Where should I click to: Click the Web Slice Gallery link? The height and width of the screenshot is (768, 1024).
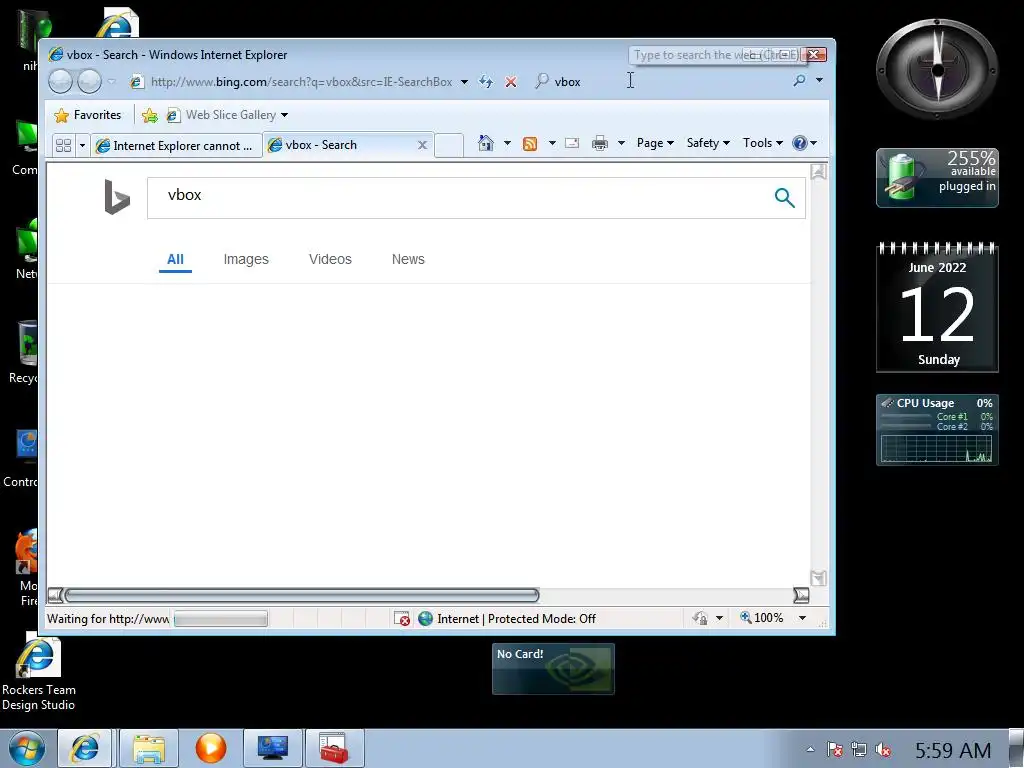231,115
